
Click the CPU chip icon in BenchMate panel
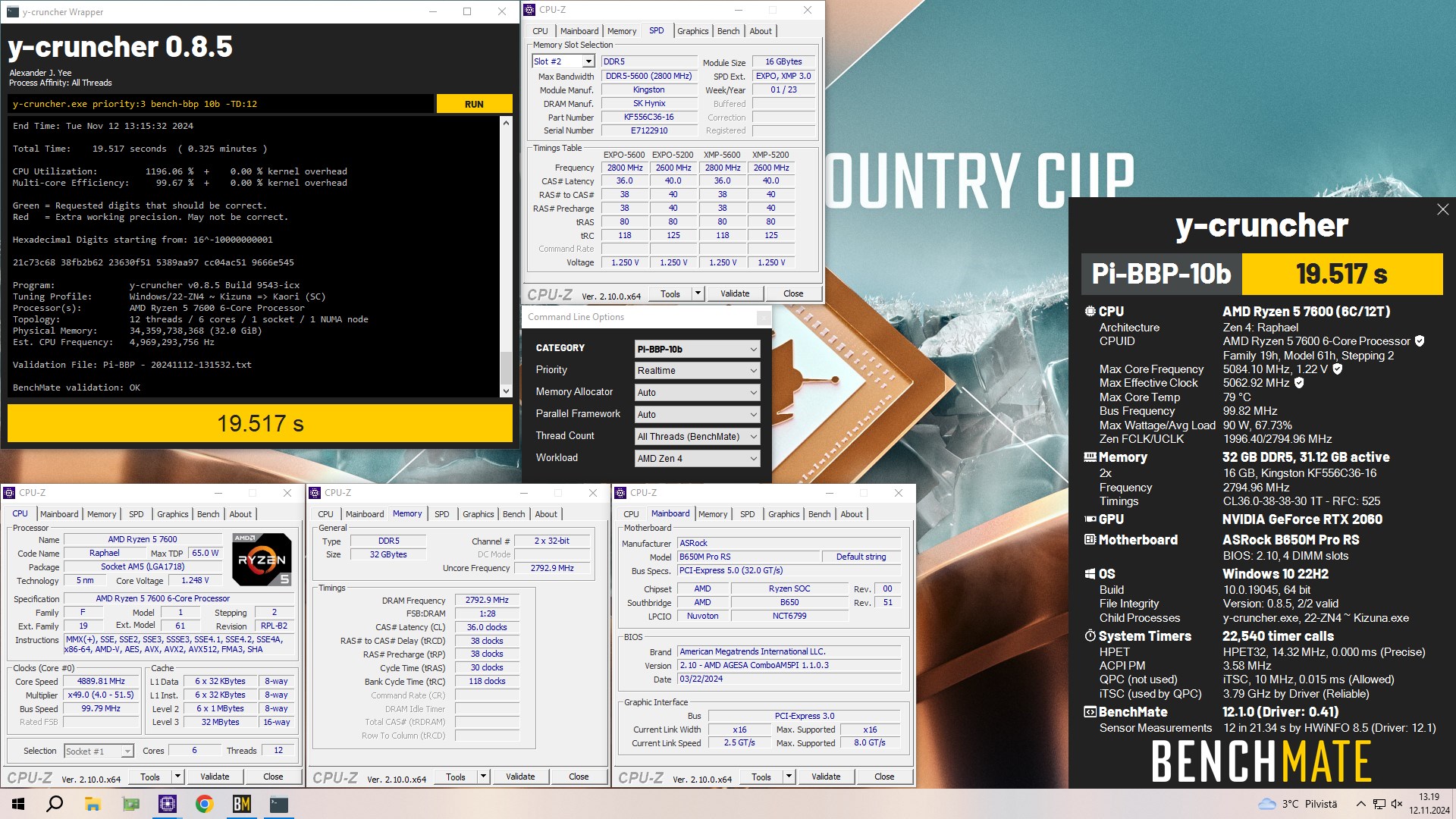pyautogui.click(x=1090, y=311)
